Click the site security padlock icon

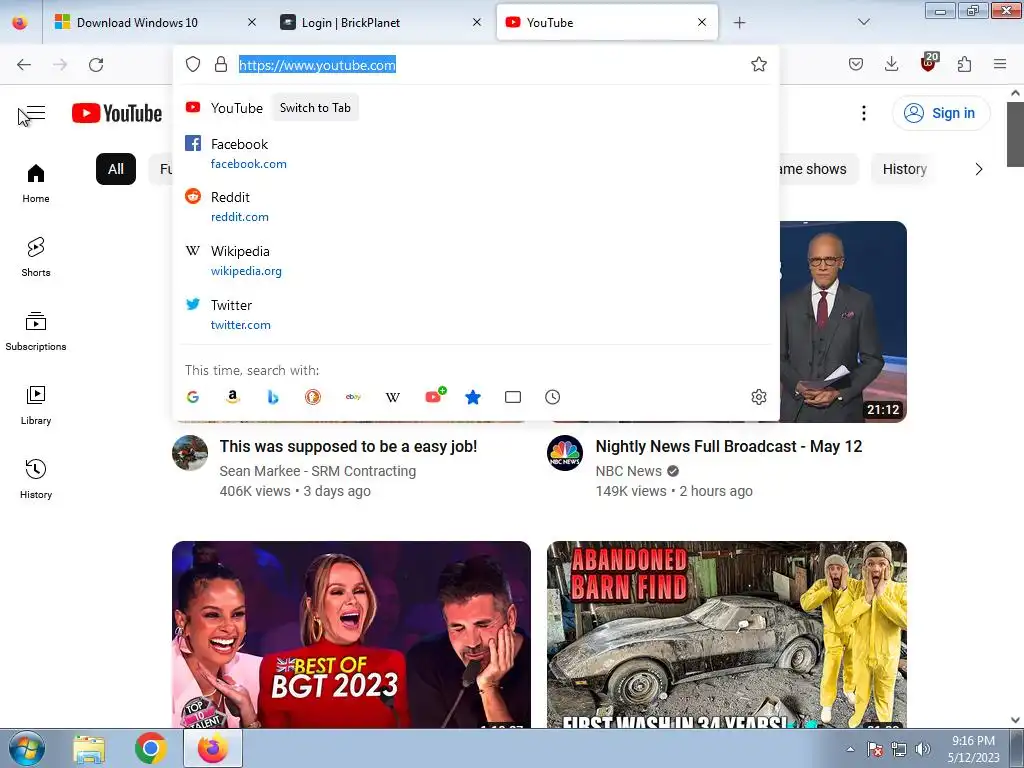coord(221,64)
